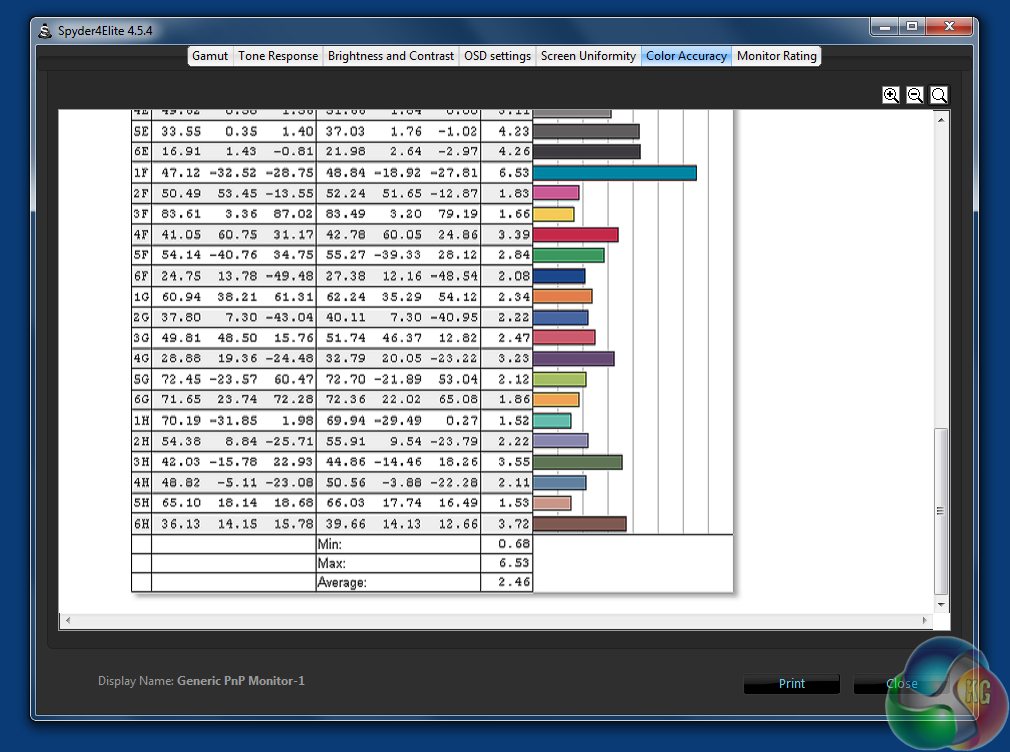Open the Brightness and Contrast tab

[x=391, y=56]
